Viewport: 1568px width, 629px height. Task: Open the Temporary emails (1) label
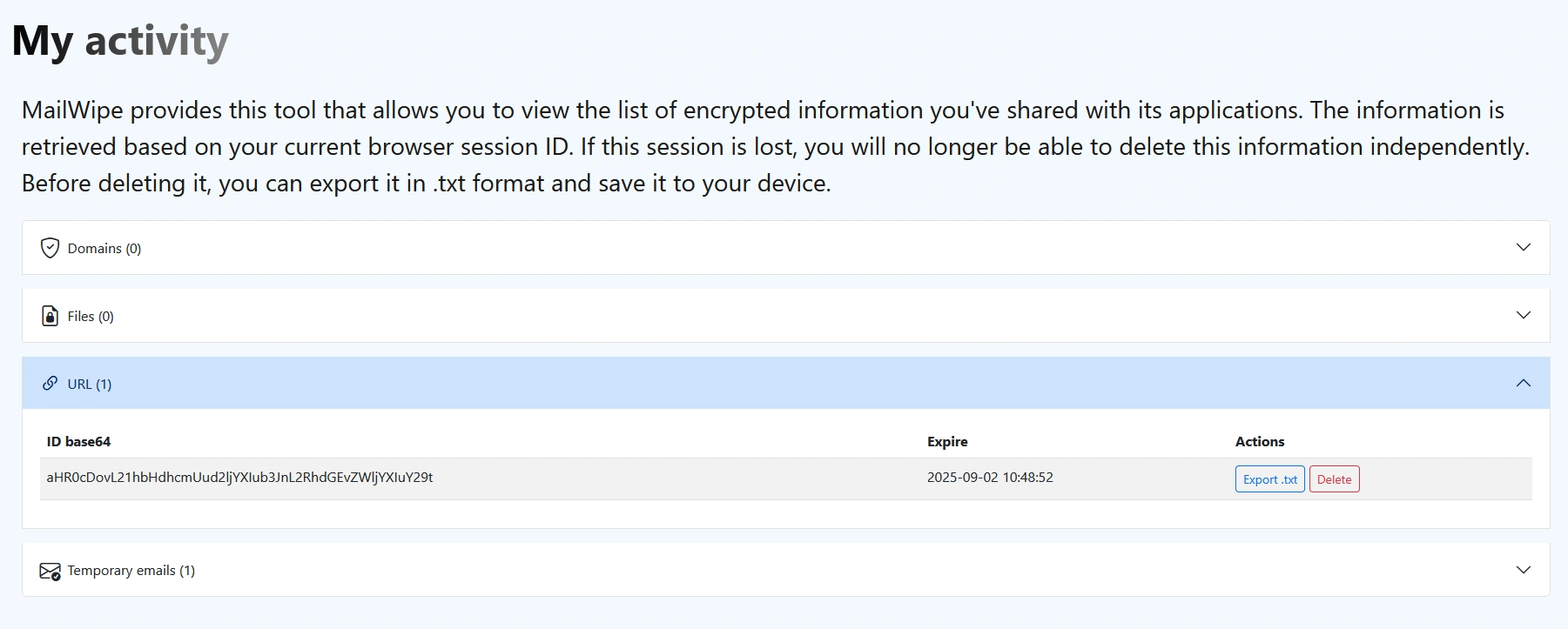point(131,571)
